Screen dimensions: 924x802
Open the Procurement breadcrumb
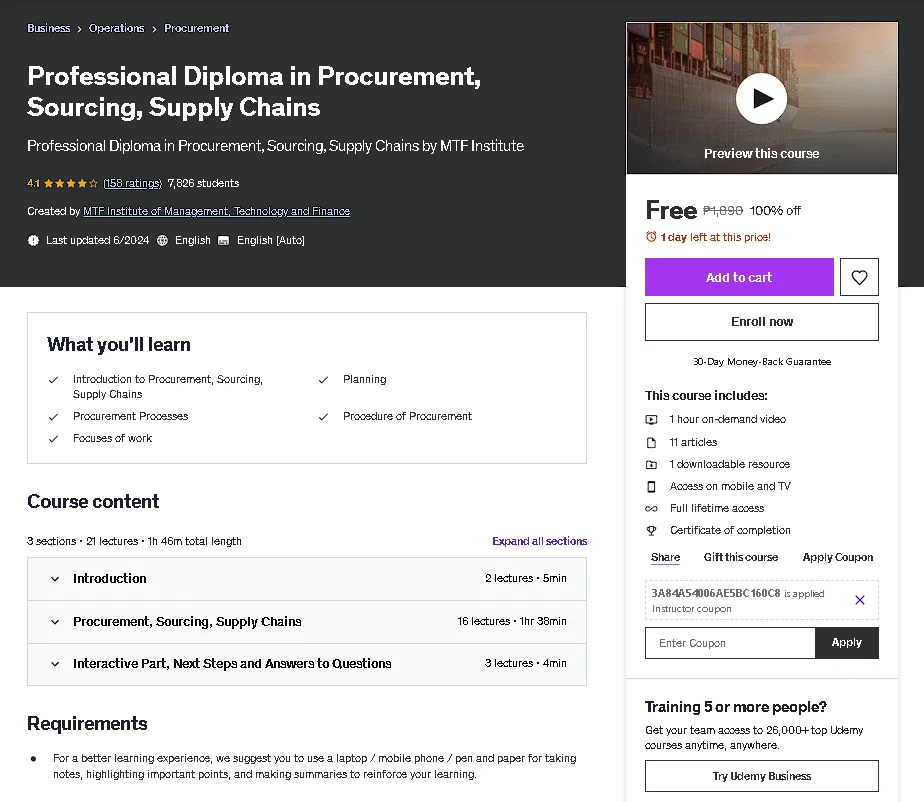(x=196, y=28)
